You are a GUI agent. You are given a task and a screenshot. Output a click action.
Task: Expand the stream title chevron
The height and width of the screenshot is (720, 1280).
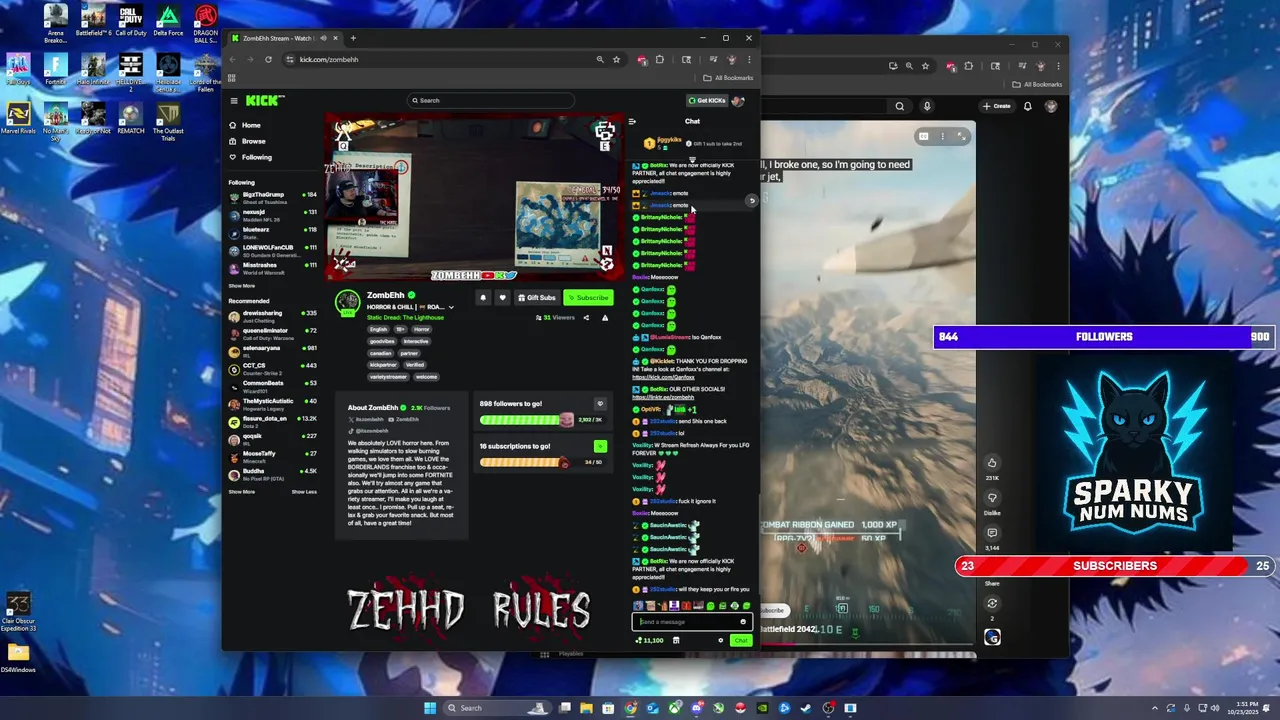(x=451, y=307)
